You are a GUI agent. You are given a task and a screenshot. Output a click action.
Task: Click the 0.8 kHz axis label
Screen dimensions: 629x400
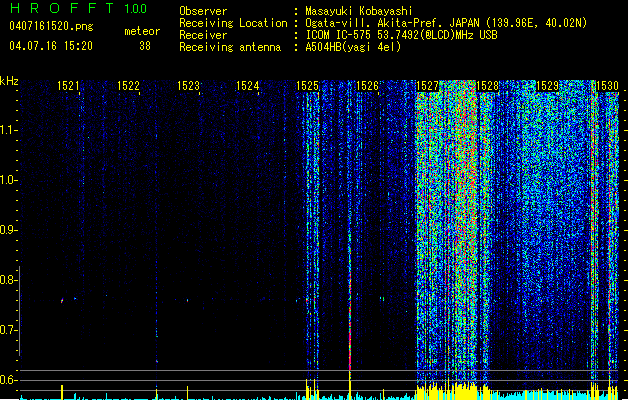[8, 280]
